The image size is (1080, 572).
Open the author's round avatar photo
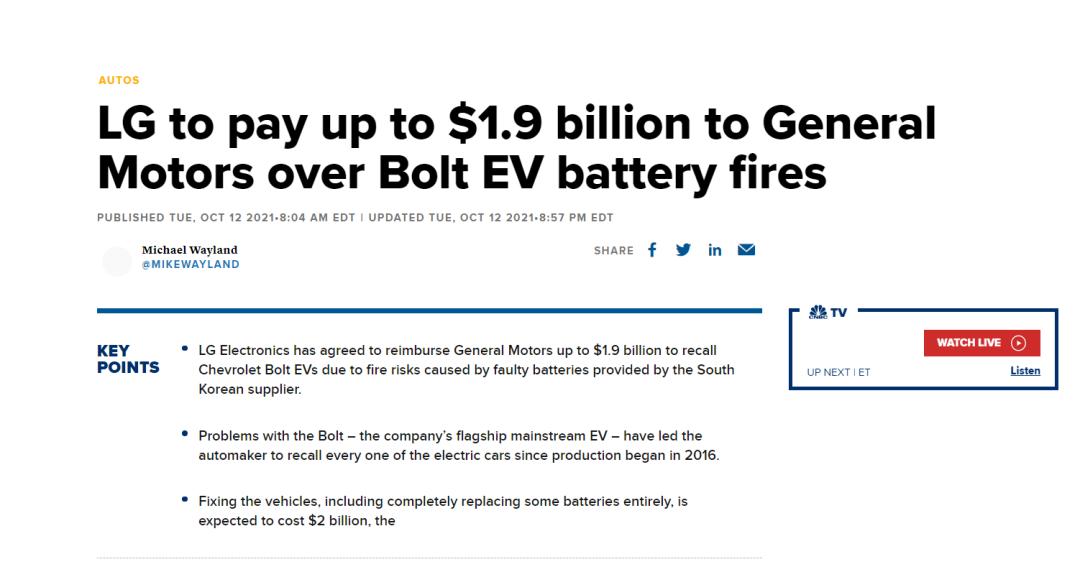coord(117,262)
